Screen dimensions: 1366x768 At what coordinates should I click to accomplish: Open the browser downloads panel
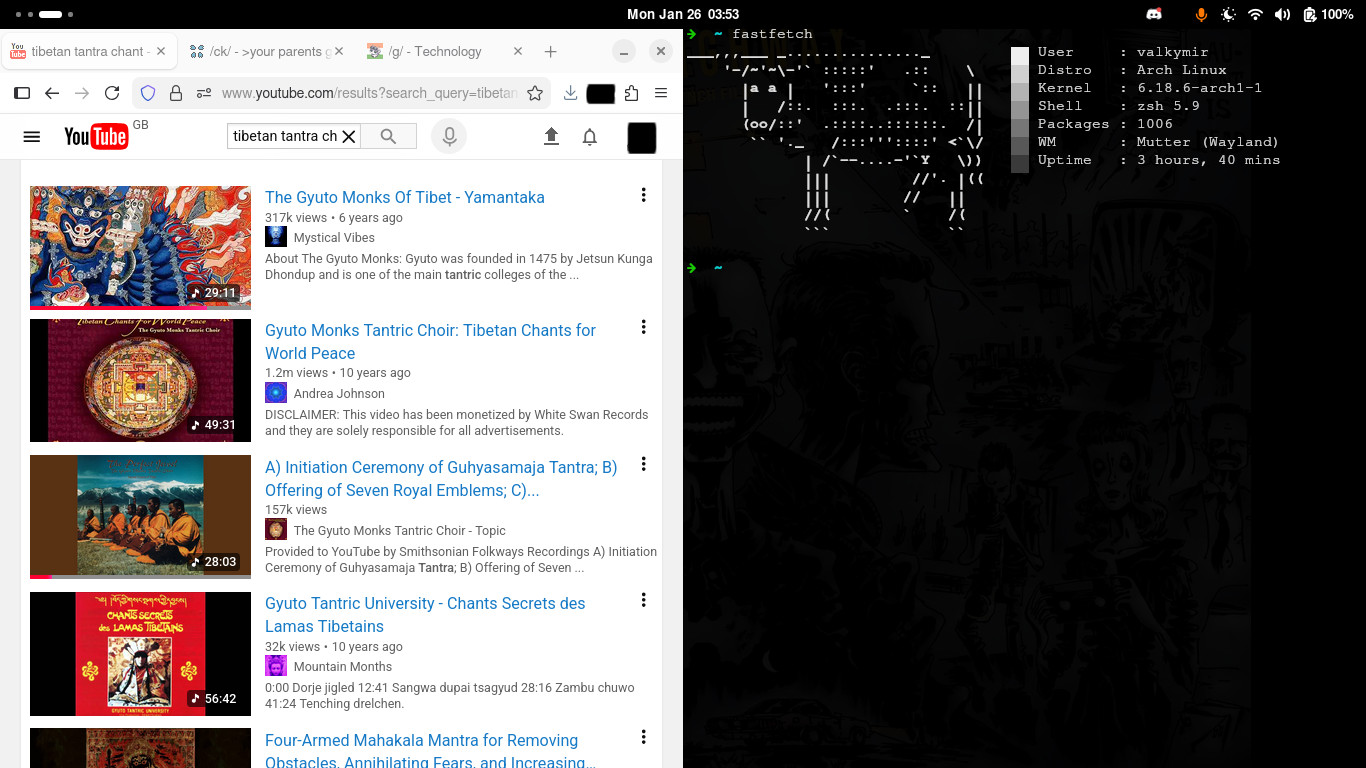click(x=570, y=93)
